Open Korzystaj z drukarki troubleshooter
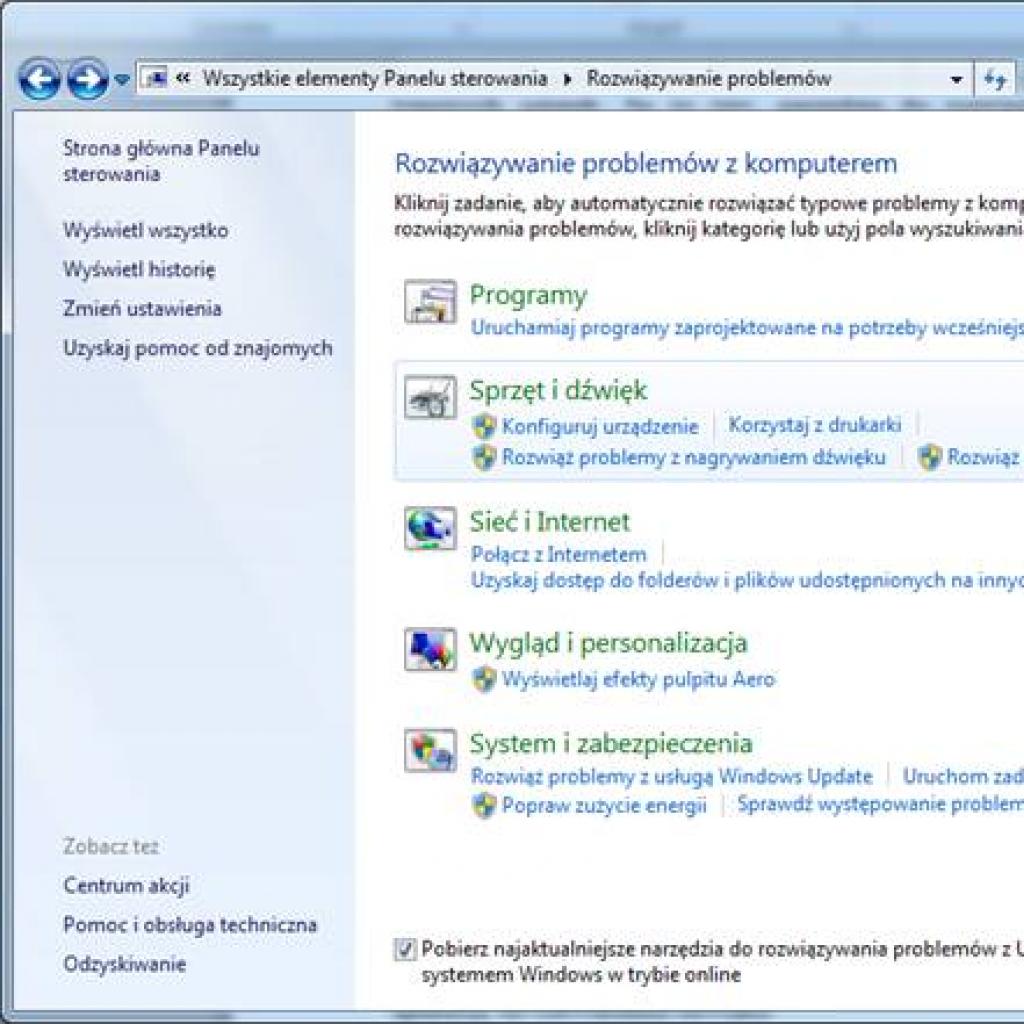Image resolution: width=1024 pixels, height=1024 pixels. pyautogui.click(x=814, y=425)
